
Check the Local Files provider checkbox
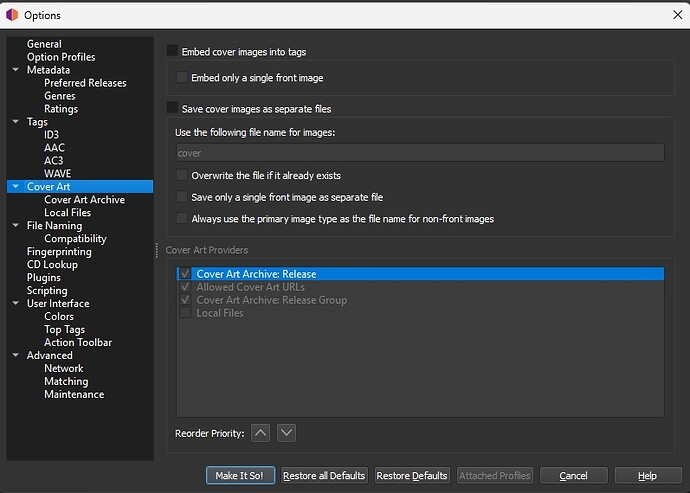click(185, 313)
